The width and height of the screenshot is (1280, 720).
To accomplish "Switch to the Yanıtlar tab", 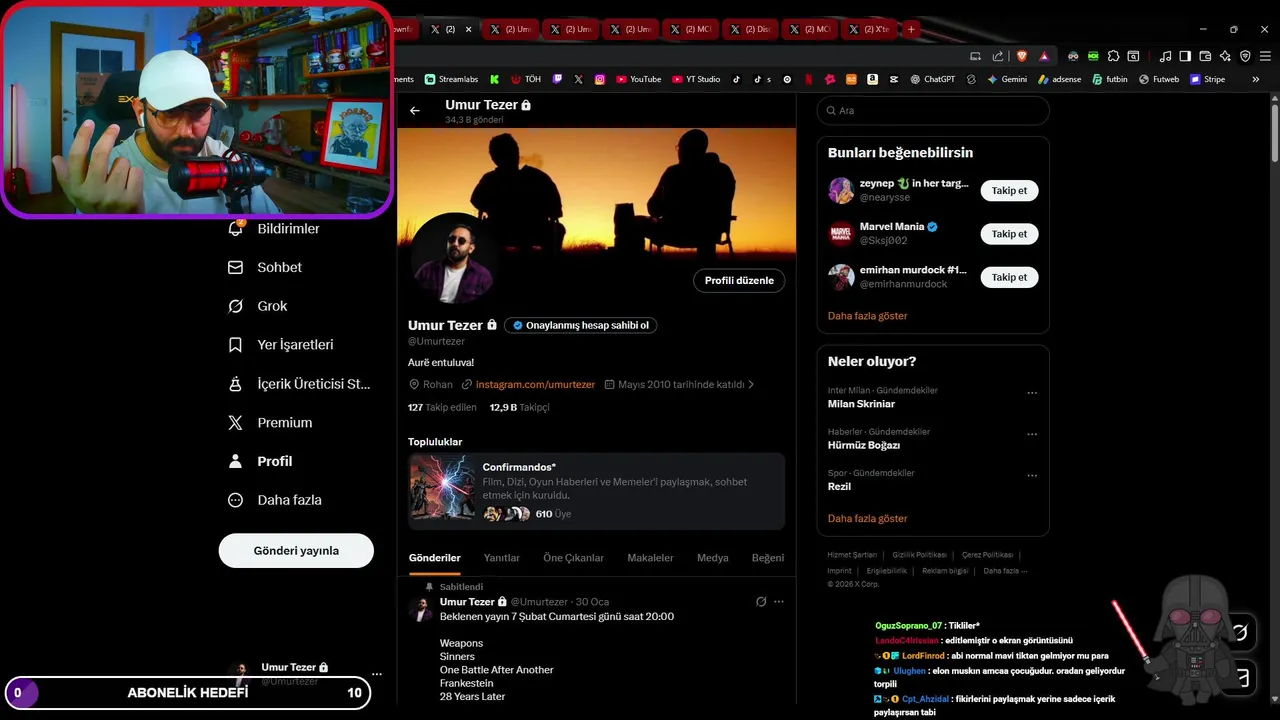I will pyautogui.click(x=502, y=558).
